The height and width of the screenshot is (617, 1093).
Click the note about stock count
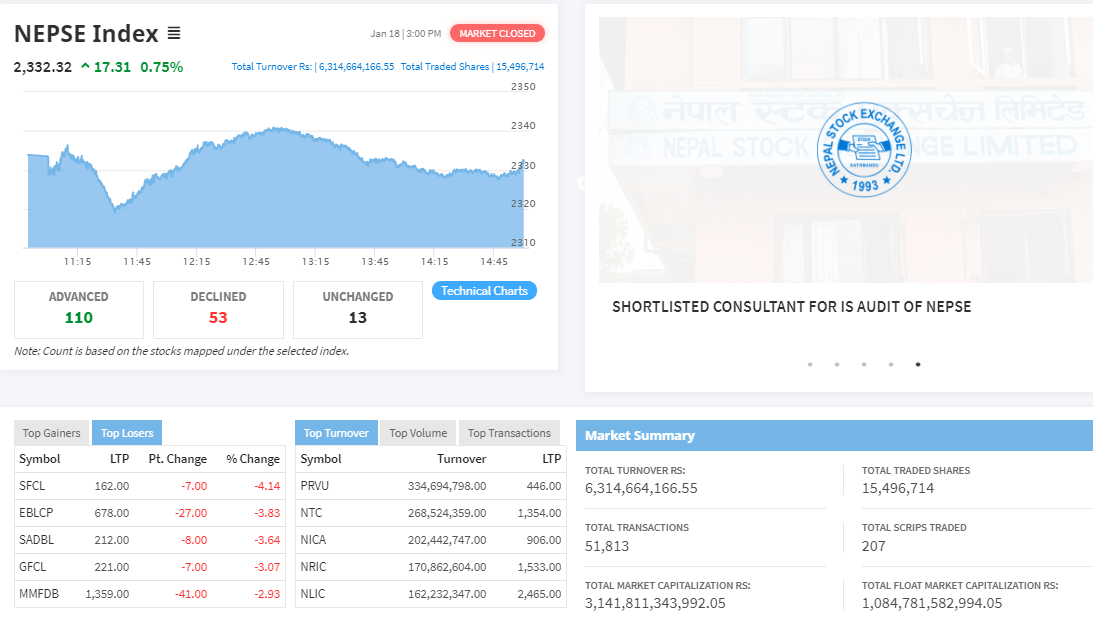click(x=182, y=351)
